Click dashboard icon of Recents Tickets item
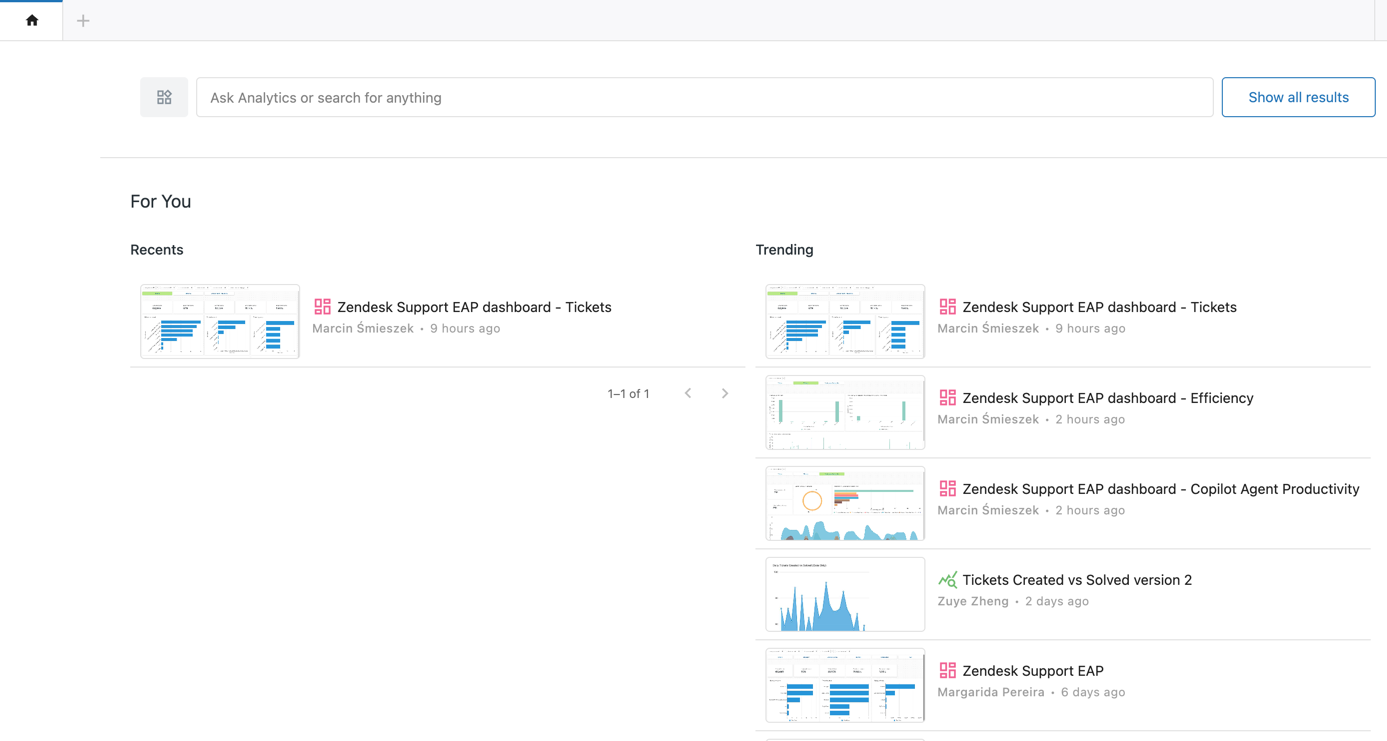The height and width of the screenshot is (741, 1387). pyautogui.click(x=322, y=307)
